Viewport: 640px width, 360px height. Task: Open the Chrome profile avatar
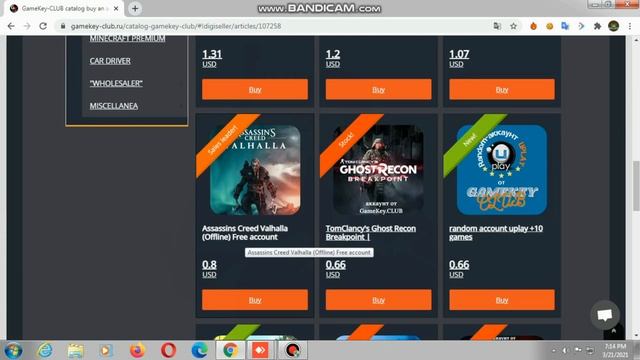coord(613,26)
